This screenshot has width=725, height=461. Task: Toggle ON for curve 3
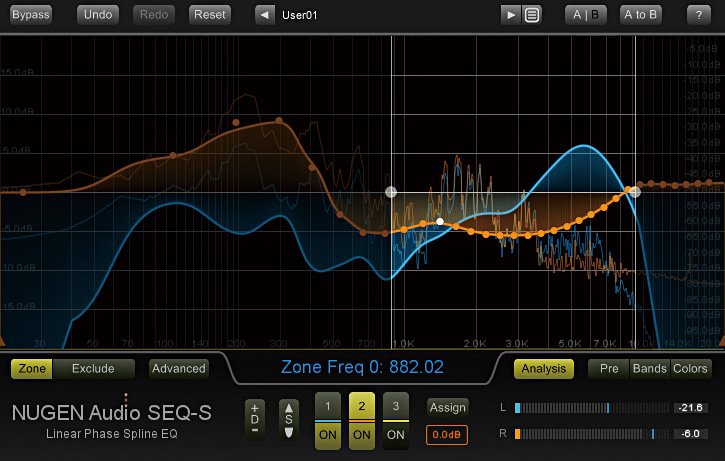(396, 435)
